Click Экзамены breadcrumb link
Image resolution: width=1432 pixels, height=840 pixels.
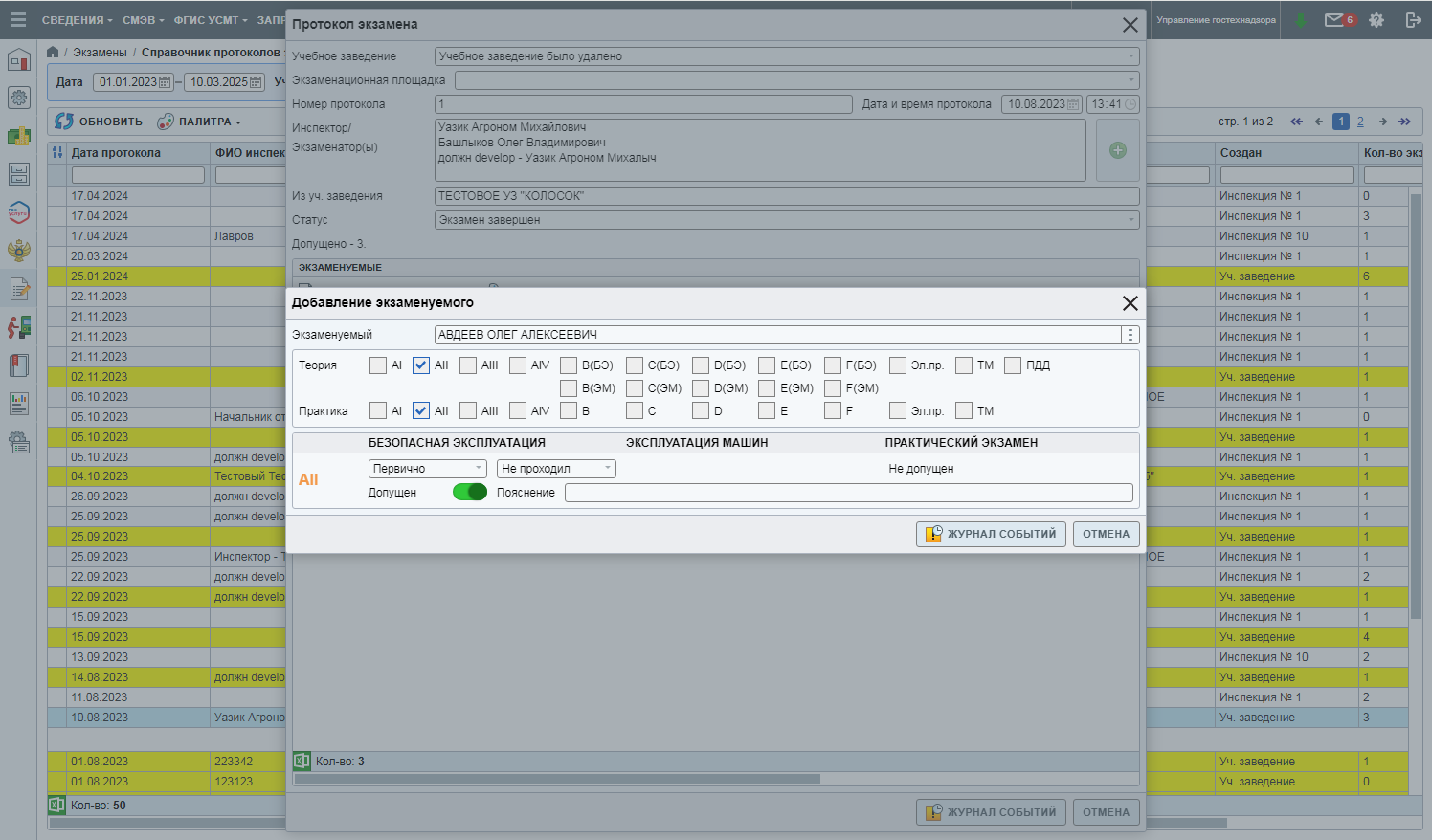point(100,53)
